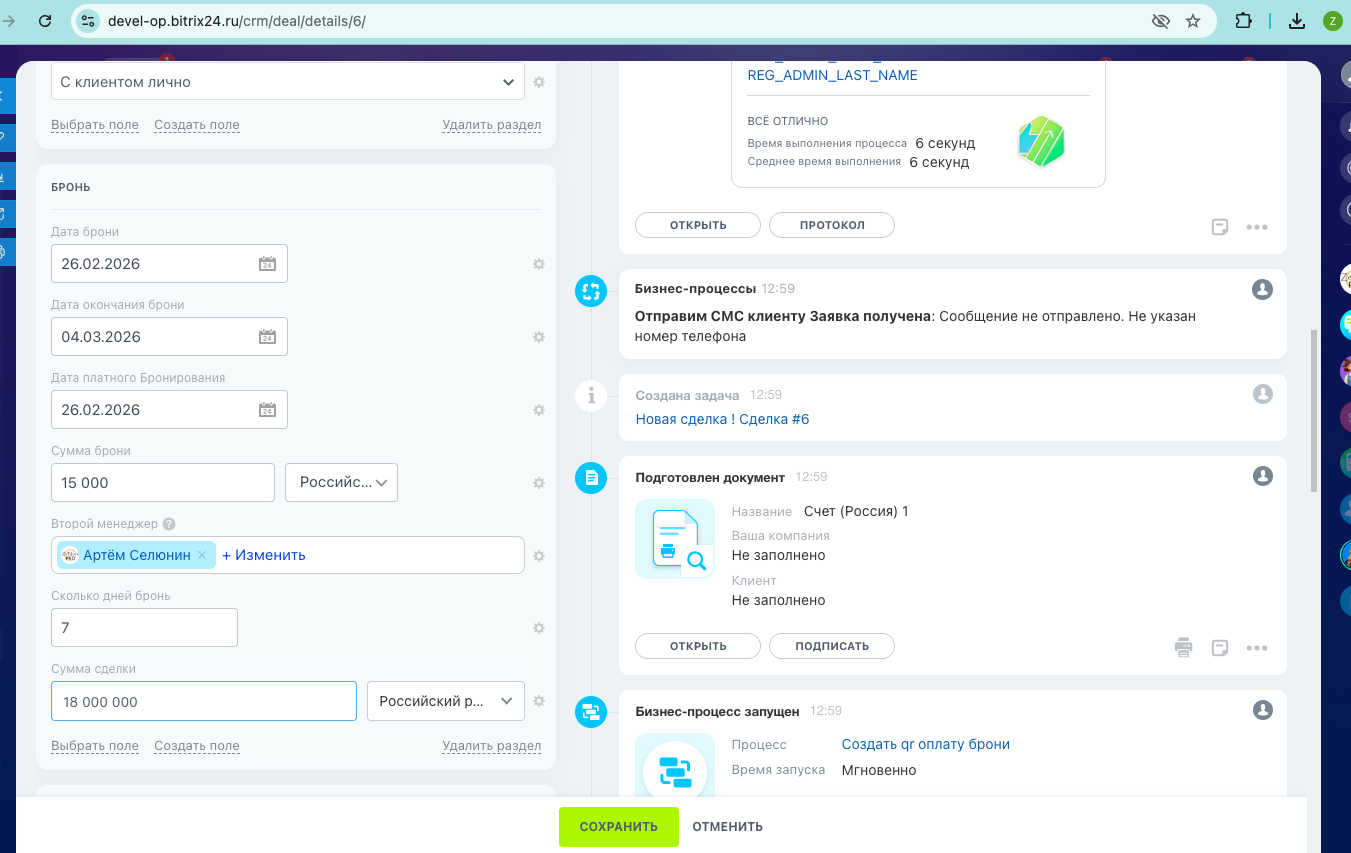Image resolution: width=1351 pixels, height=853 pixels.
Task: Click the print icon on document card
Action: 1183,647
